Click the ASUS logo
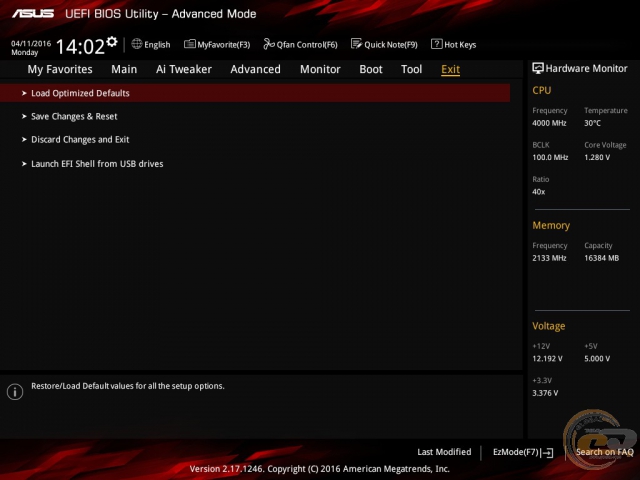 pyautogui.click(x=33, y=13)
